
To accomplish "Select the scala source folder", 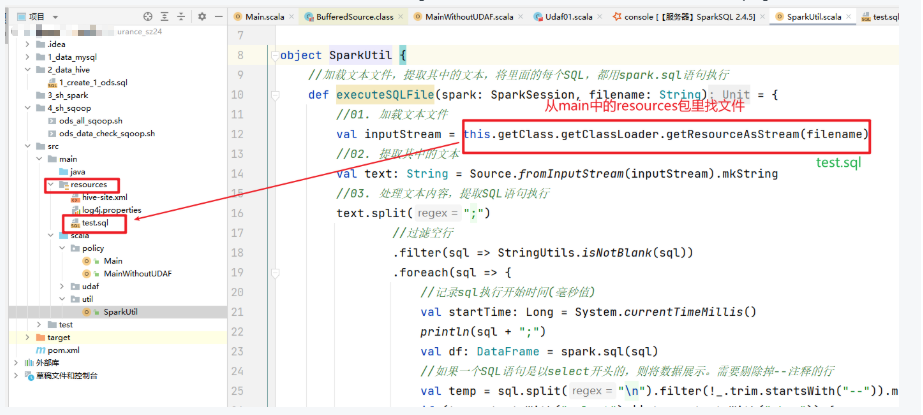I will click(80, 235).
